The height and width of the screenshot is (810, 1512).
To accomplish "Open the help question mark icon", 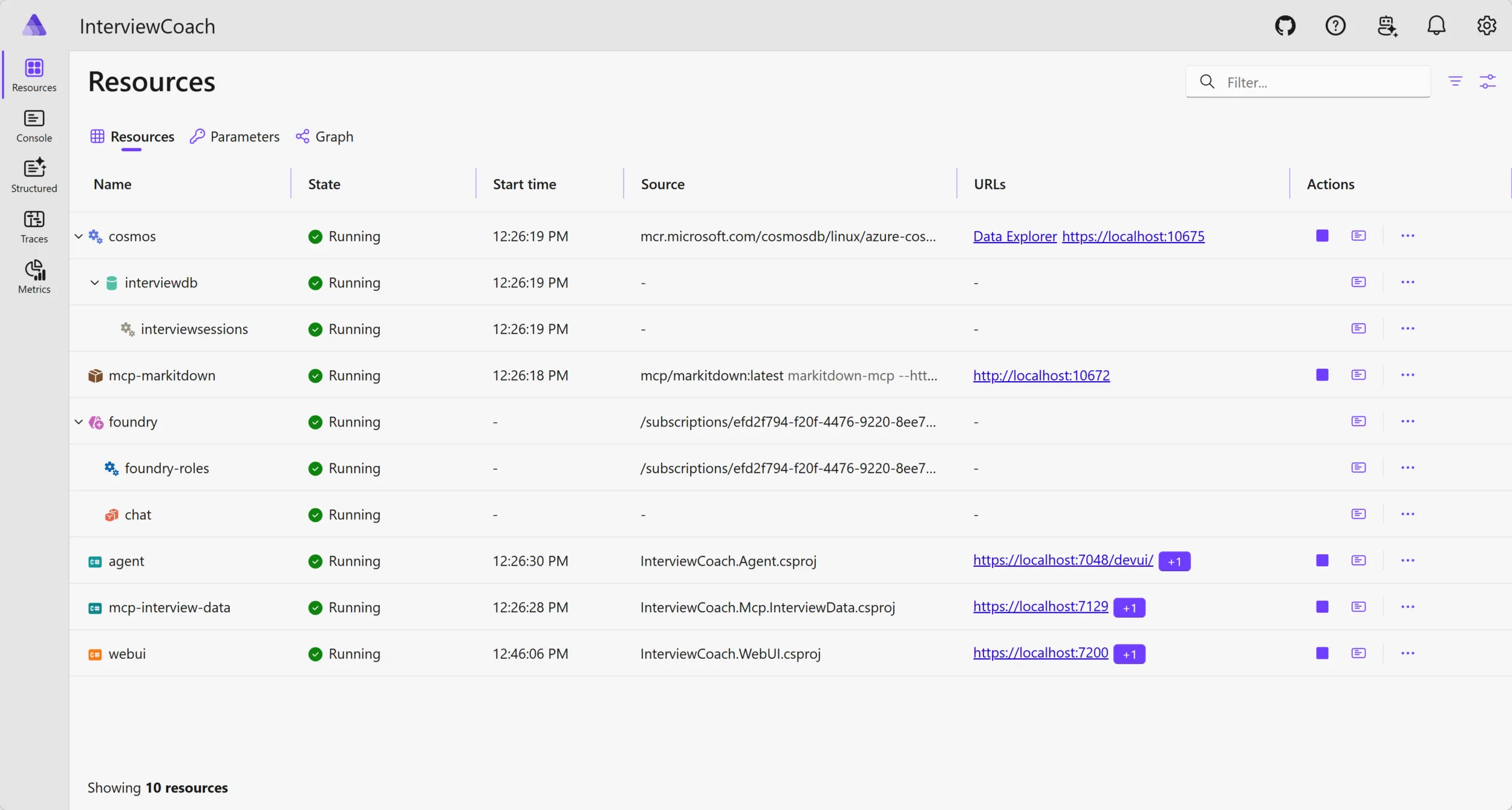I will click(x=1335, y=26).
